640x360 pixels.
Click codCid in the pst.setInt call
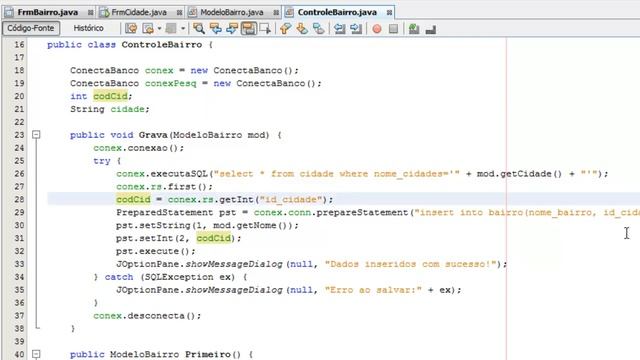click(x=213, y=238)
